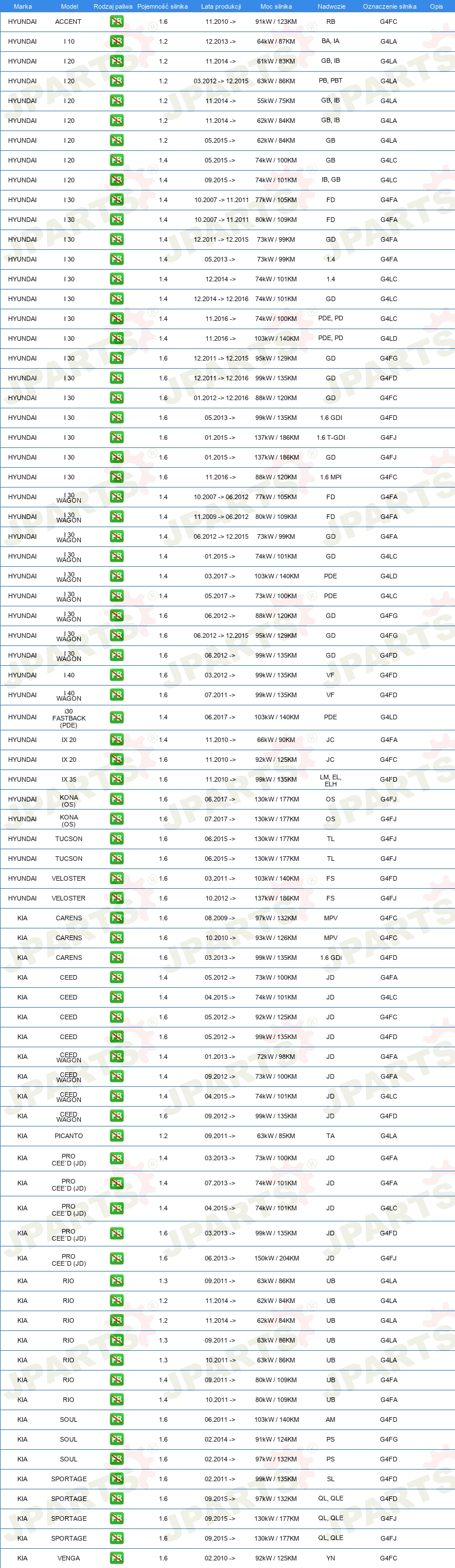Click the fuel icon in the KIA VENGA row
Viewport: 455px width, 1568px height.
pos(116,1558)
